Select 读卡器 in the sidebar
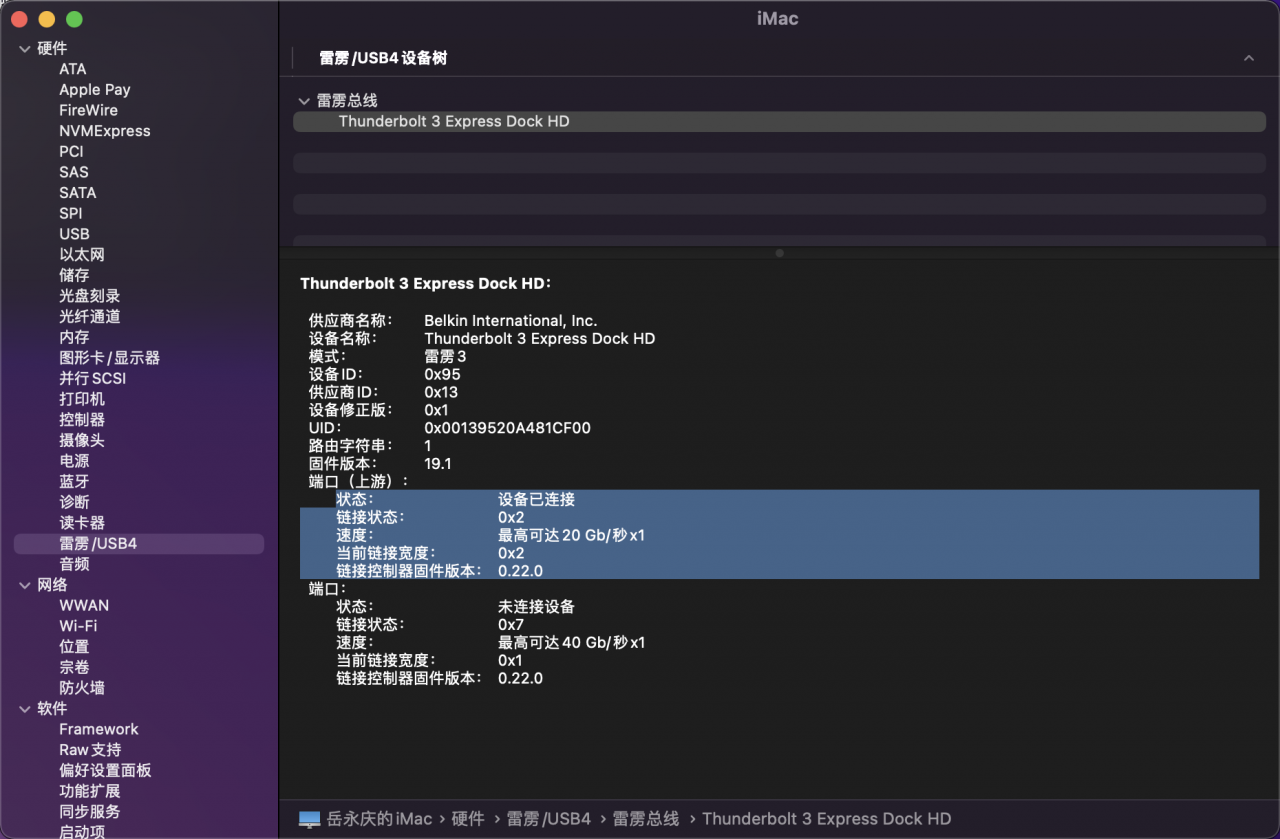The image size is (1280, 839). click(82, 523)
